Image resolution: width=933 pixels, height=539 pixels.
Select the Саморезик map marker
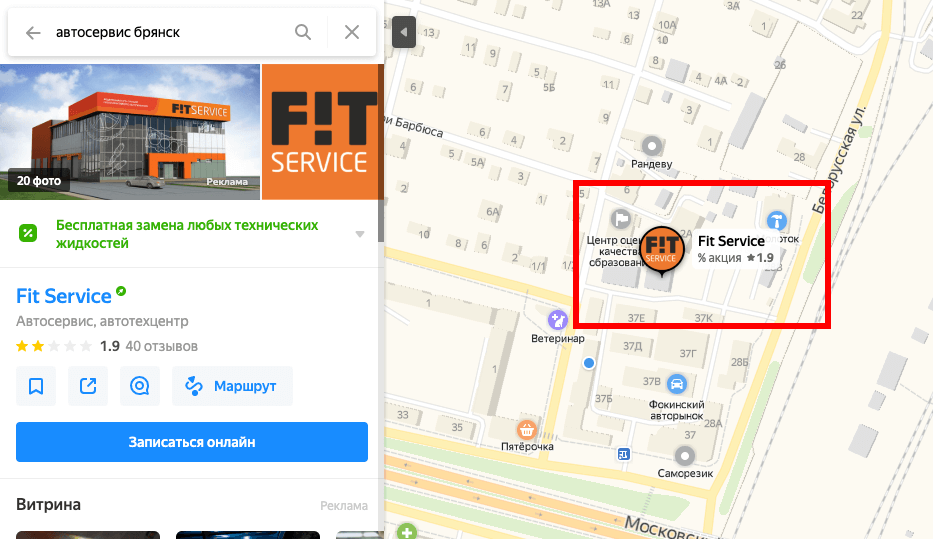tap(684, 456)
